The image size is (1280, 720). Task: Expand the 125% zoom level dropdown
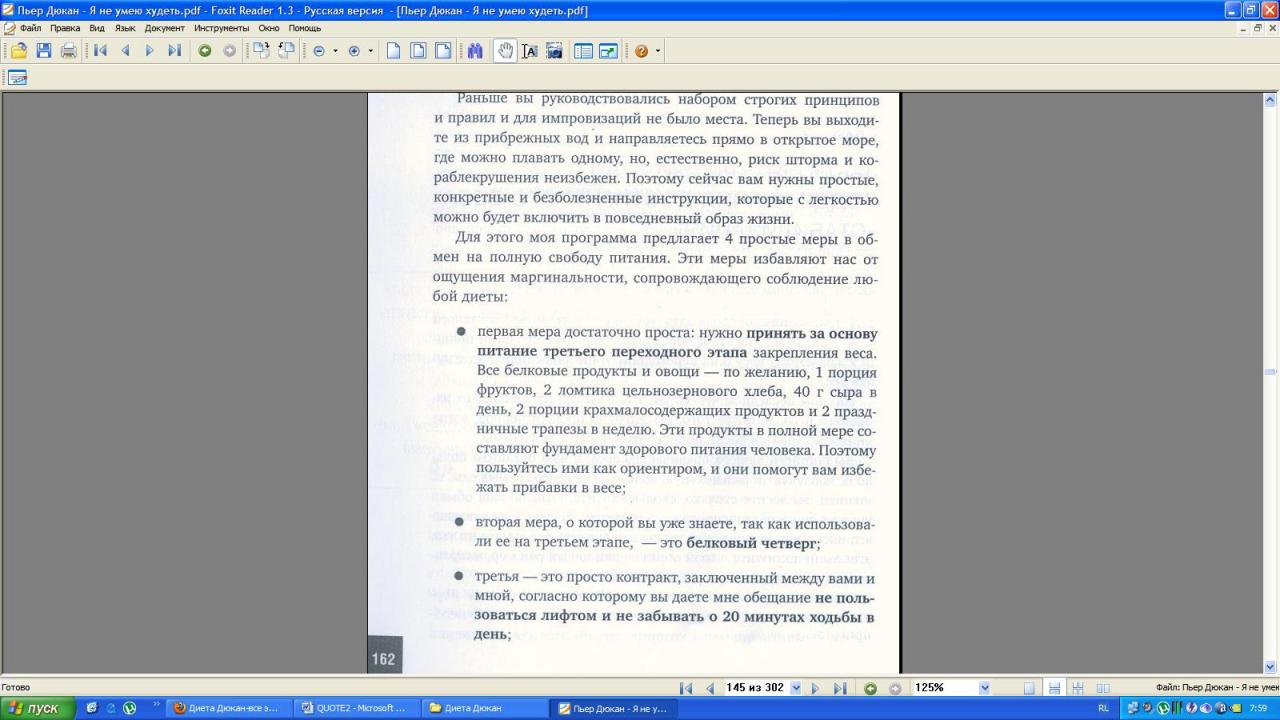pyautogui.click(x=984, y=688)
